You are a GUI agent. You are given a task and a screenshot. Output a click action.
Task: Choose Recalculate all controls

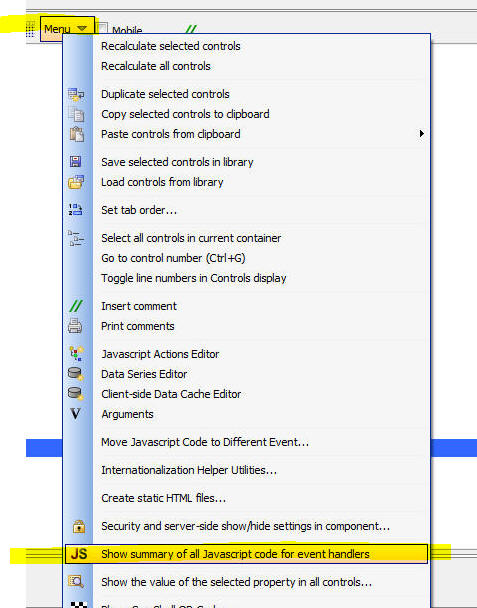click(x=156, y=66)
